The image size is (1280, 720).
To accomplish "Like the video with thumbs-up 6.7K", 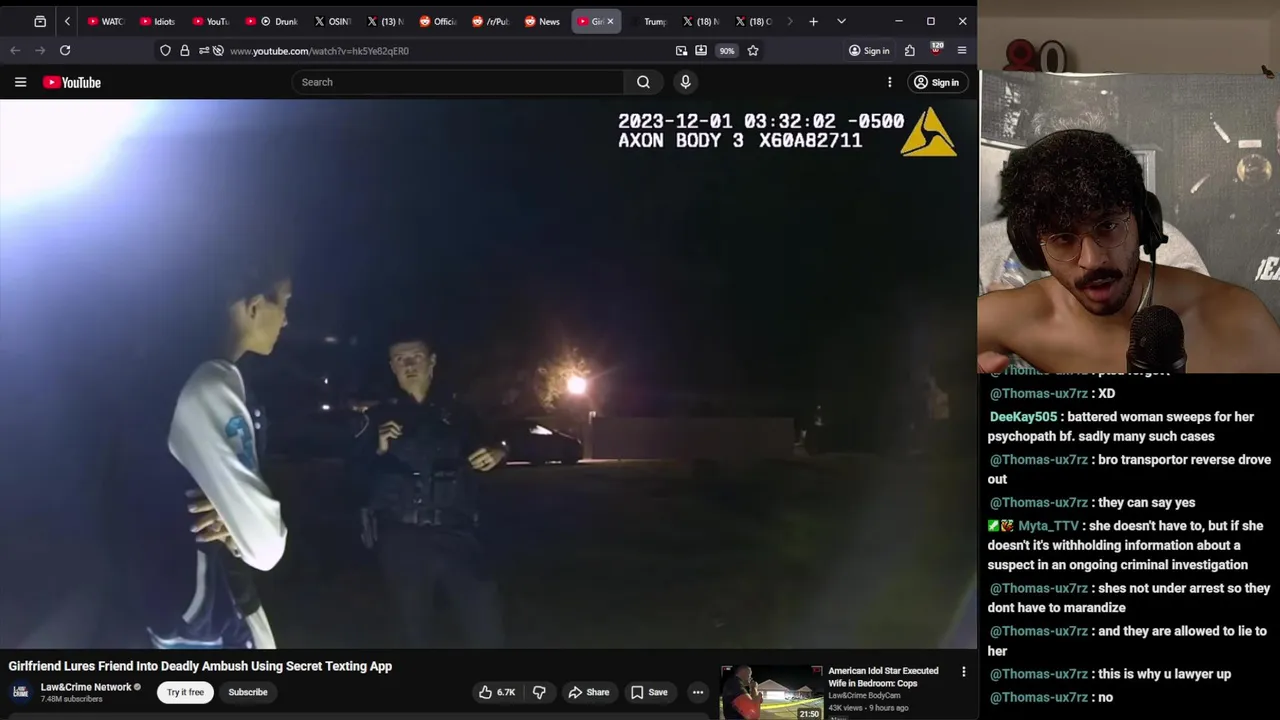I will point(497,692).
